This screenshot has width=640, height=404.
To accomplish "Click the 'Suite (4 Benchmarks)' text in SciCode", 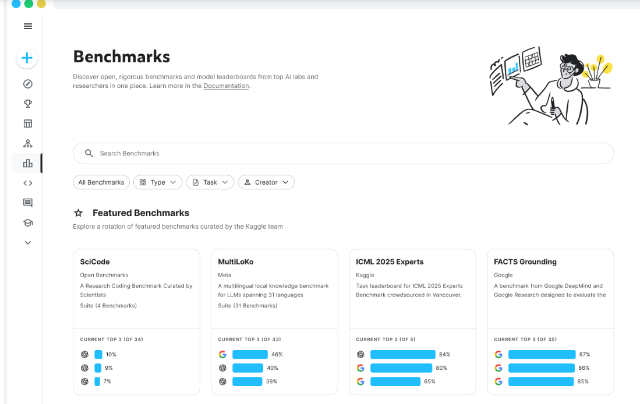I will coord(108,306).
